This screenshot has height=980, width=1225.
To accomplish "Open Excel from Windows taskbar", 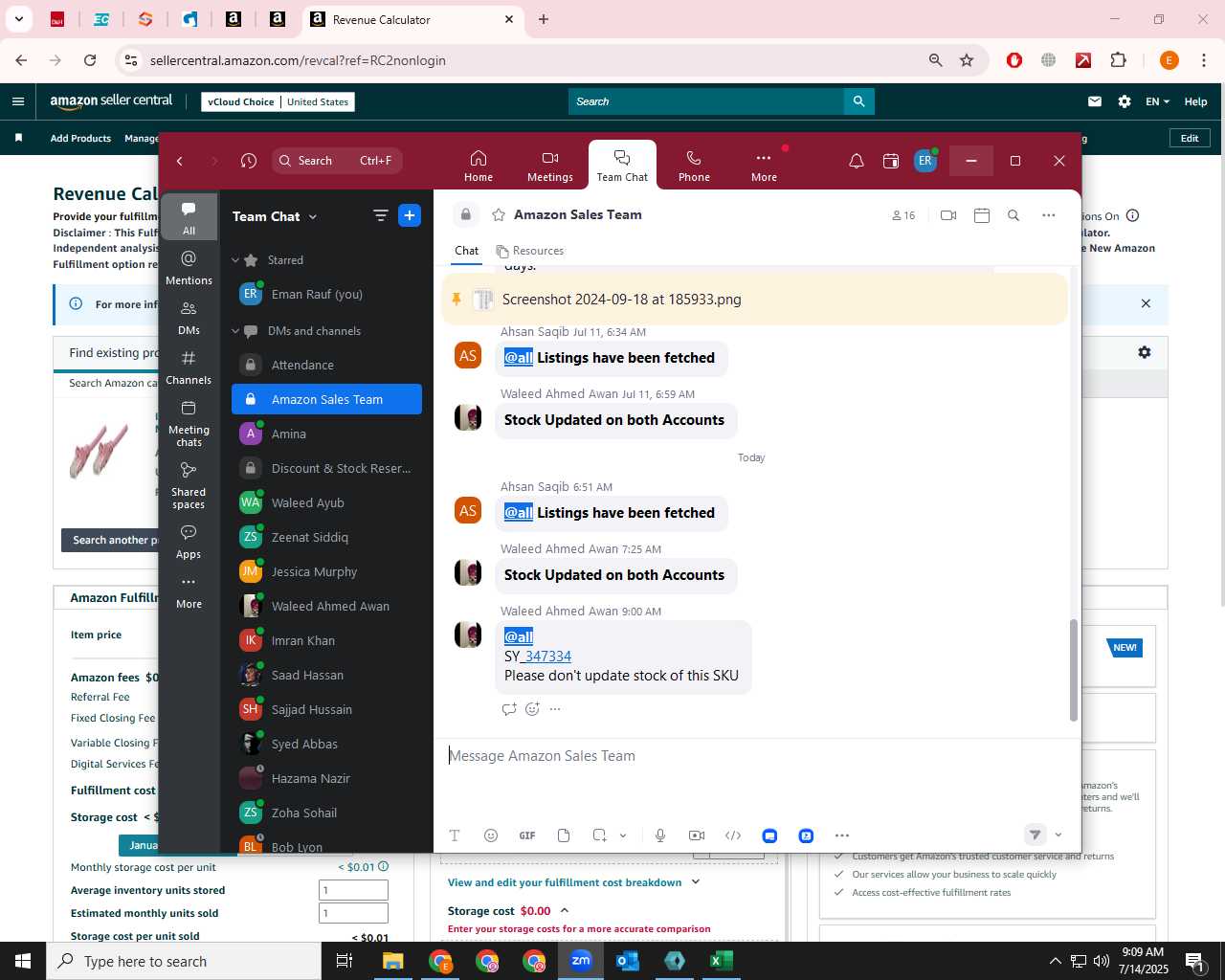I will [x=722, y=961].
